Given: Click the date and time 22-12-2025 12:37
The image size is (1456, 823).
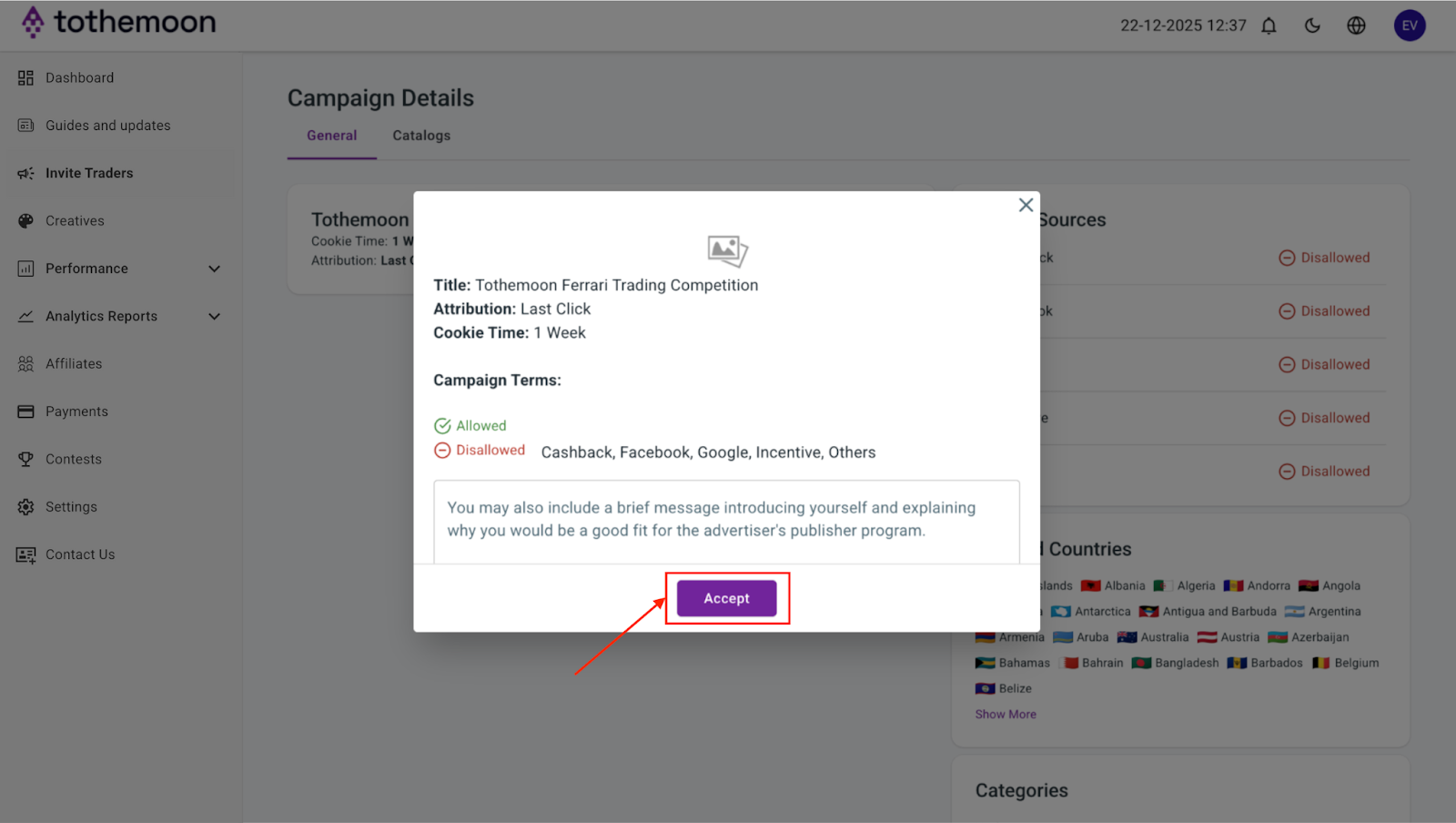Looking at the screenshot, I should click(1183, 25).
